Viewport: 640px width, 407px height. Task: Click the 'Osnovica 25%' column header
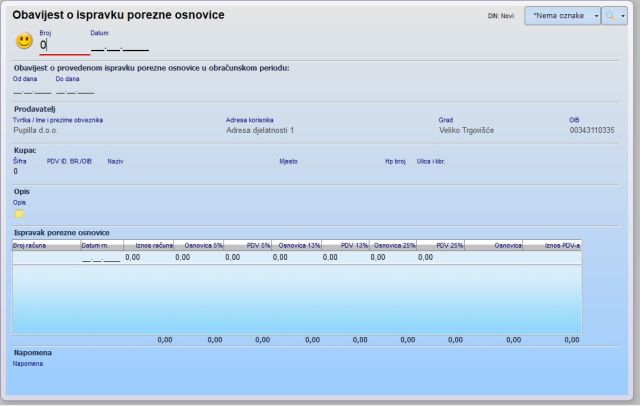(394, 244)
